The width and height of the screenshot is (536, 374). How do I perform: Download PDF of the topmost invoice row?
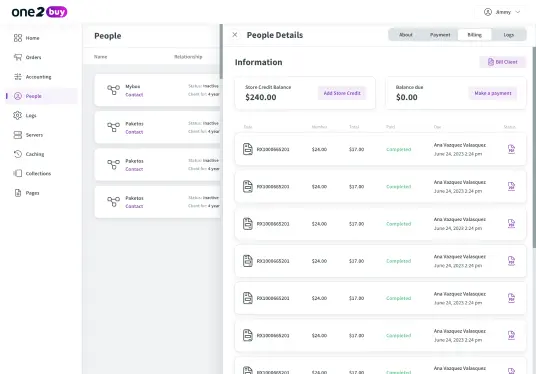[x=511, y=149]
